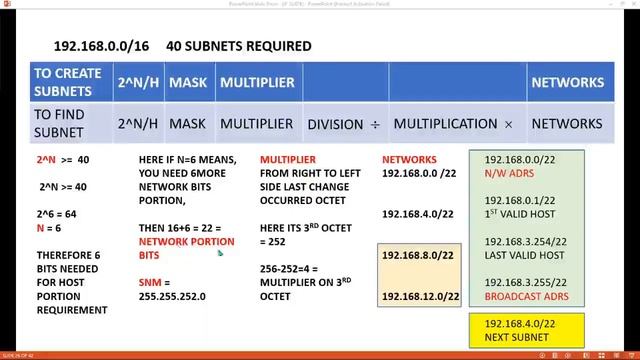The height and width of the screenshot is (360, 640).
Task: Click the '2^6 = 64' line
Action: click(56, 214)
